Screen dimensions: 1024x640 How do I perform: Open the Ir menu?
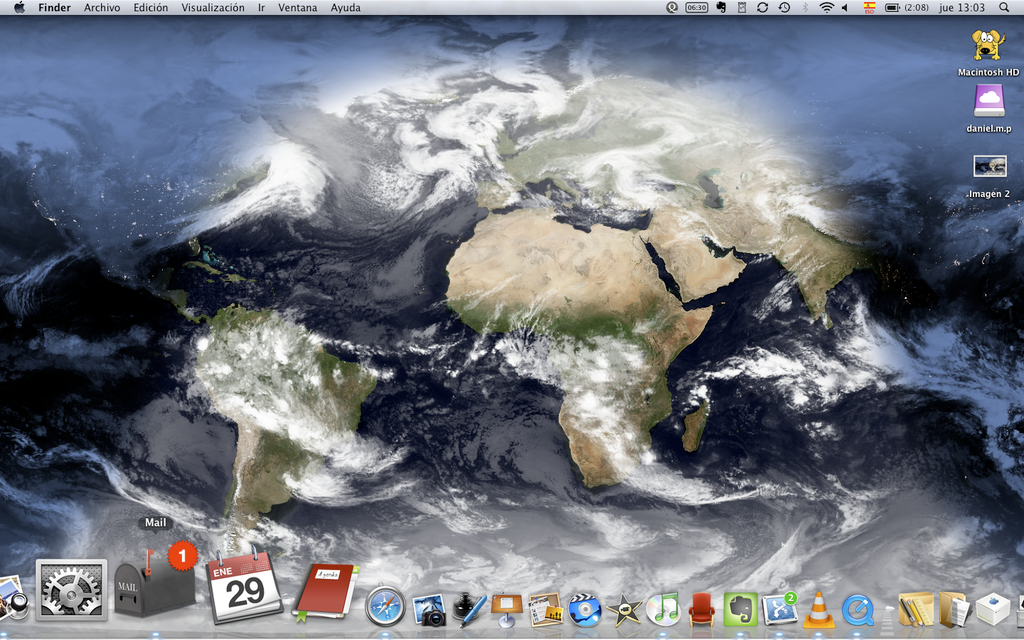click(261, 8)
